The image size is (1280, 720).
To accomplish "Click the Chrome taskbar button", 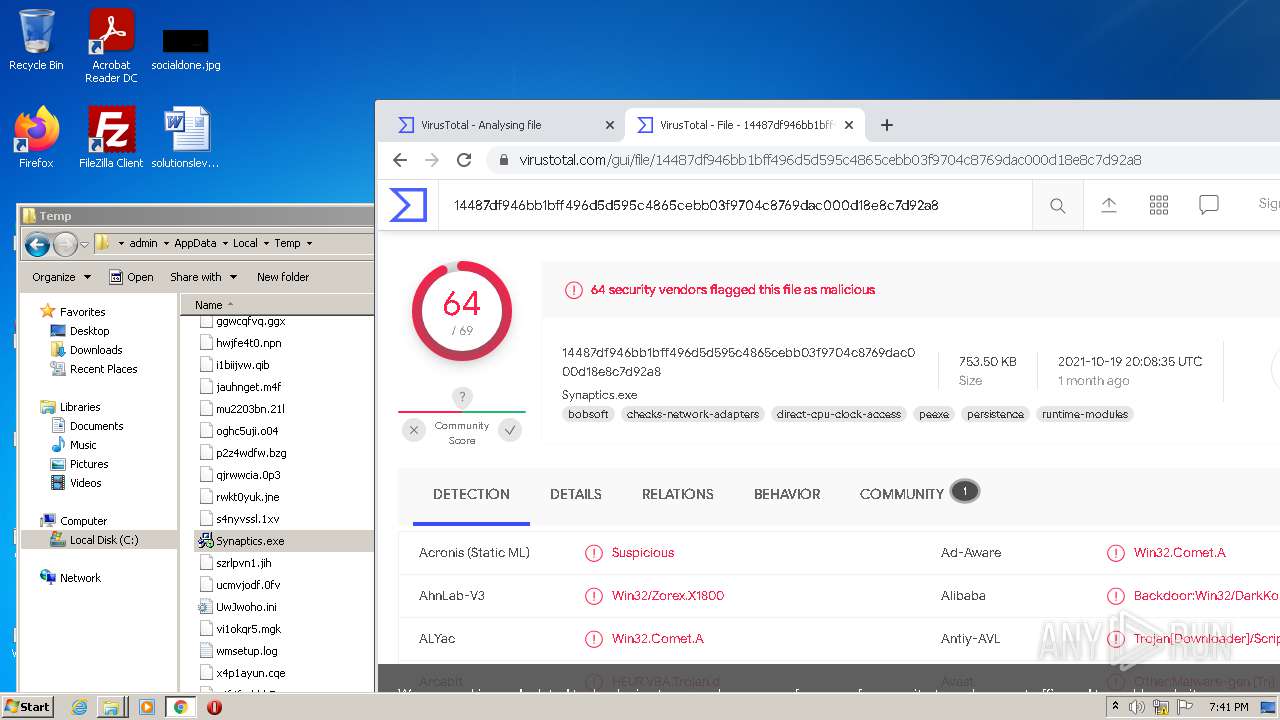I will tap(180, 707).
